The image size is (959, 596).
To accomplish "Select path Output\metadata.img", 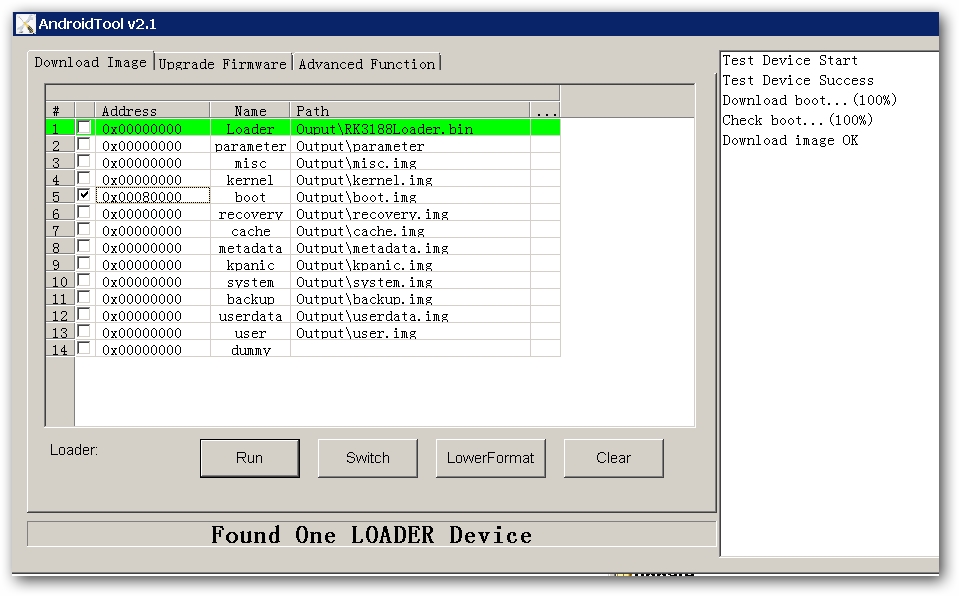I will [x=410, y=248].
